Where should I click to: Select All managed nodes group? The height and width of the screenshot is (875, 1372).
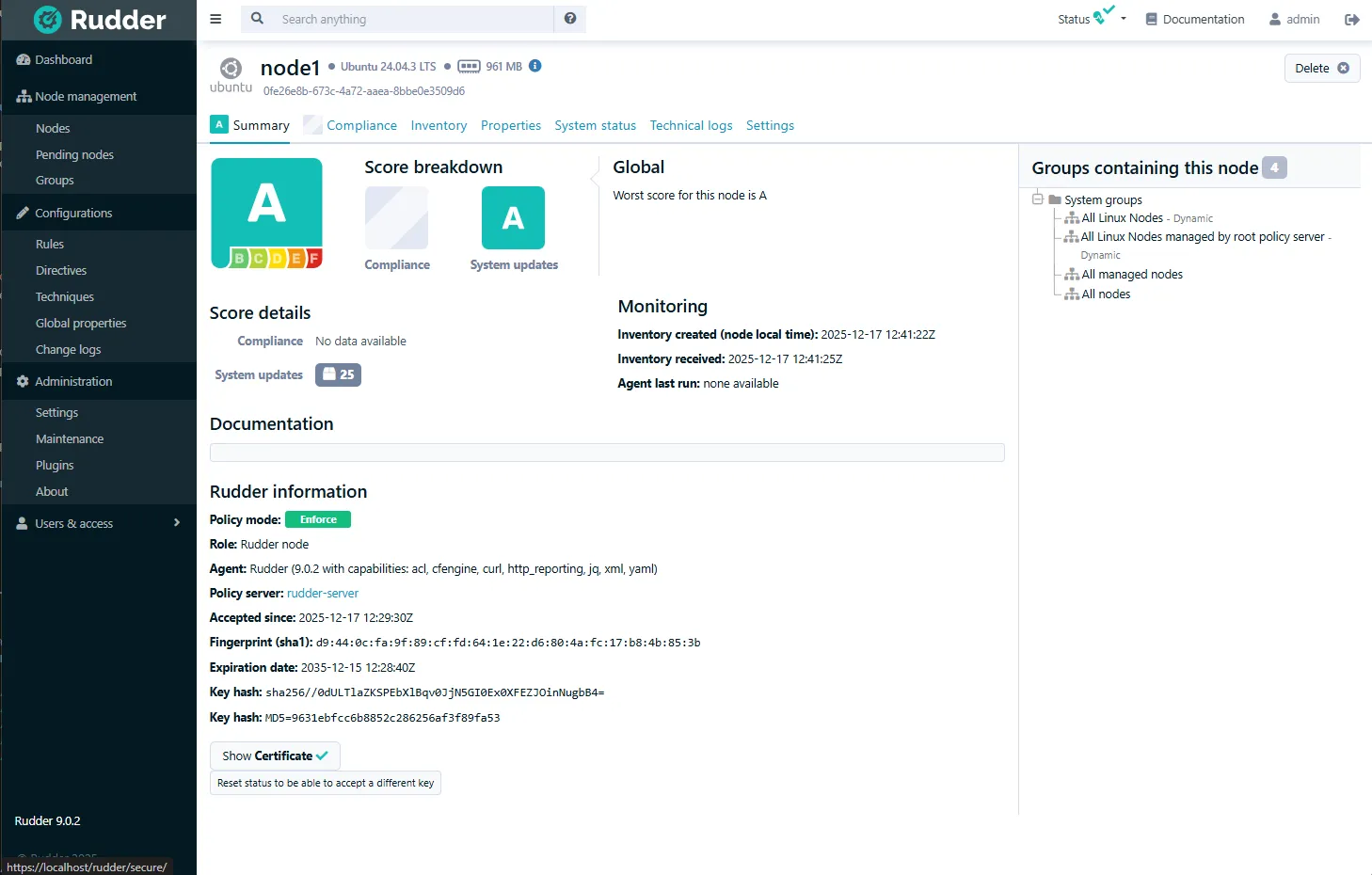[1132, 275]
